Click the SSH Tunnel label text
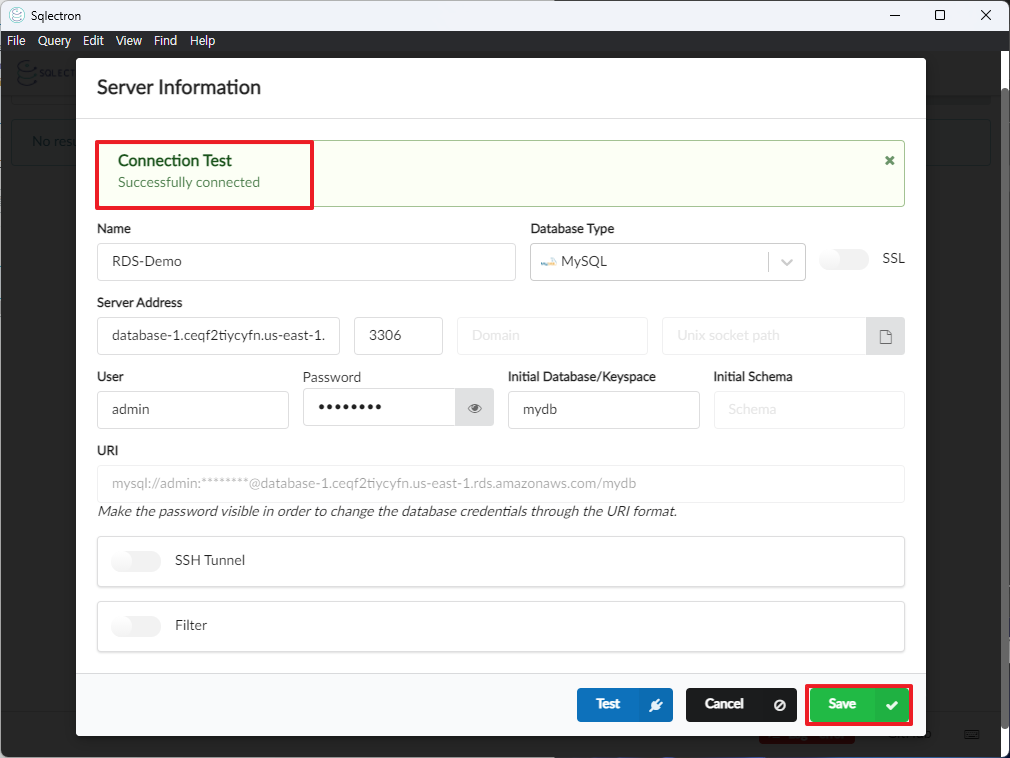1010x758 pixels. coord(210,560)
